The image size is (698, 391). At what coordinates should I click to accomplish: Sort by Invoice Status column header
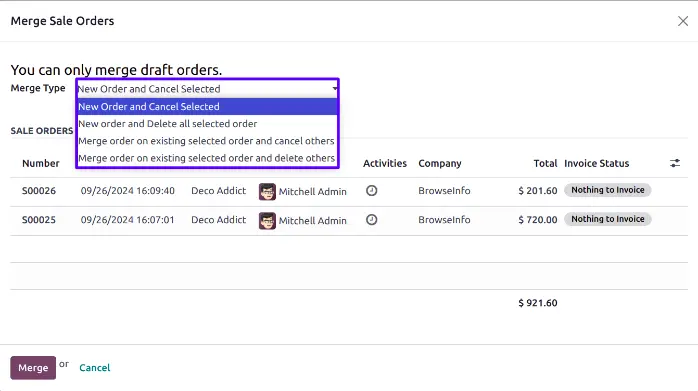(x=597, y=163)
